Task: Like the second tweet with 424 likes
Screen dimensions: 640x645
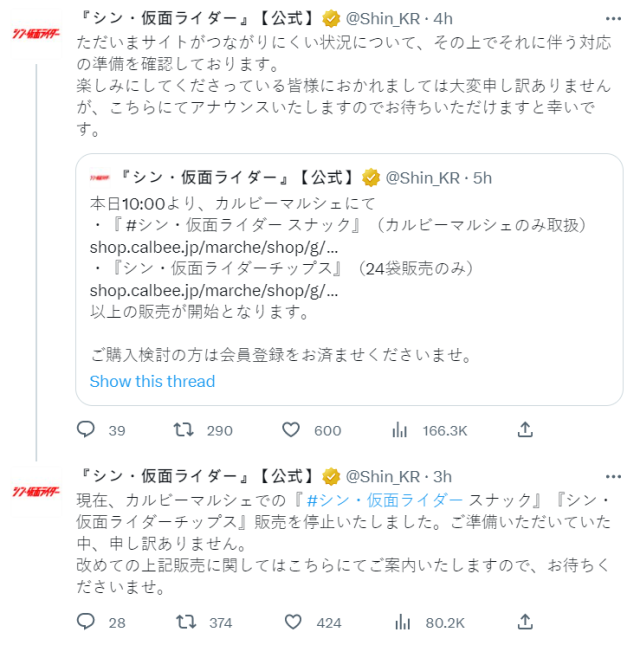Action: click(291, 622)
